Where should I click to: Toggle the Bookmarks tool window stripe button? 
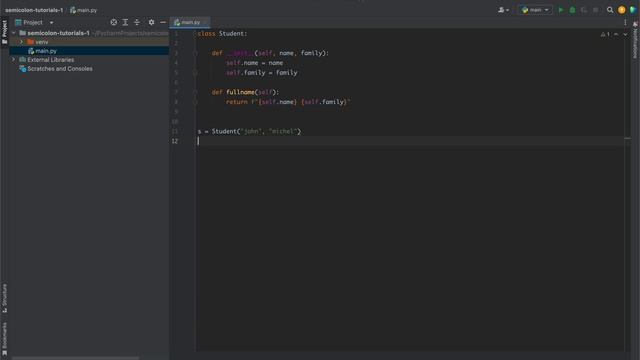[4, 339]
